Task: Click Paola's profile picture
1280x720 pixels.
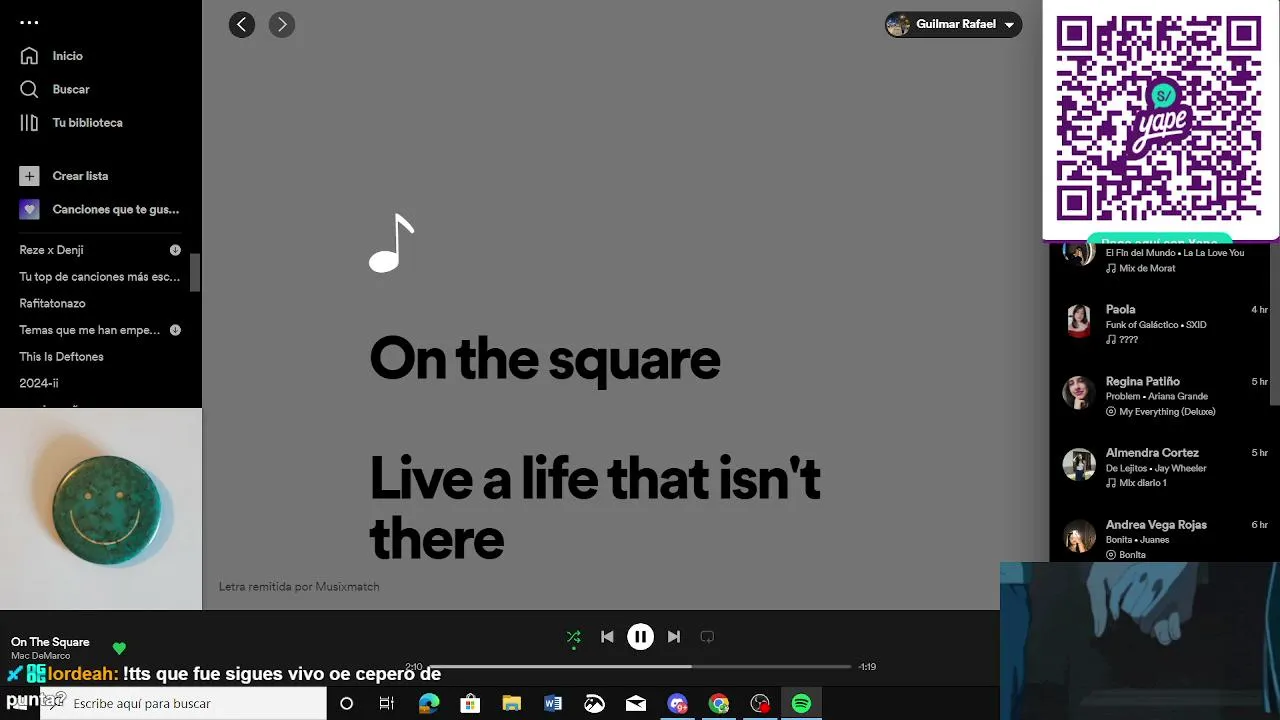Action: [1079, 320]
